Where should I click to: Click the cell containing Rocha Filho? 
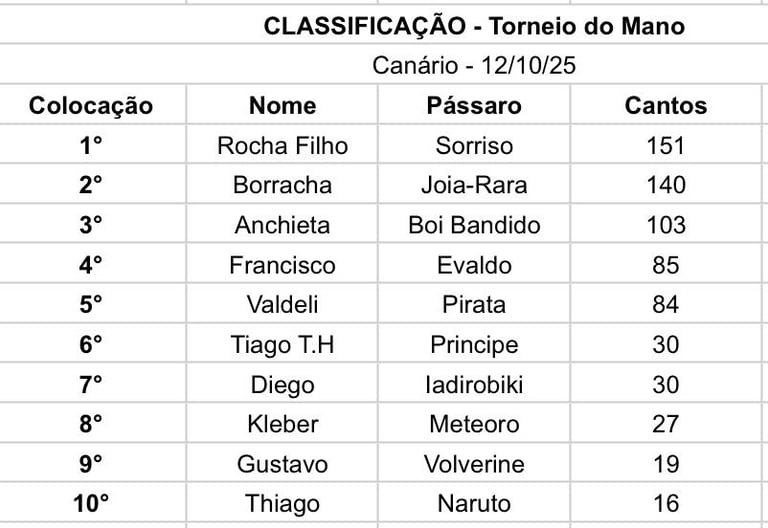[x=282, y=145]
